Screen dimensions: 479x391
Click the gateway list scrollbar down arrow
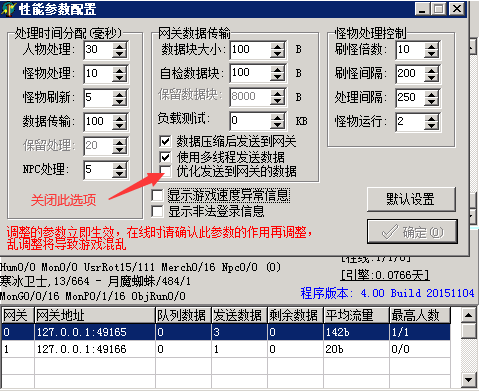469,379
